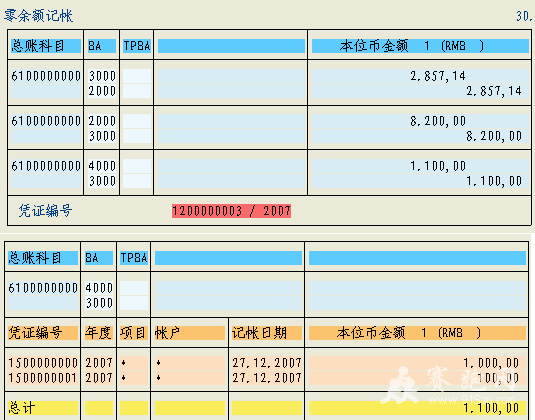
Task: Click the red document number 1200000003 / 2007
Action: [x=231, y=211]
